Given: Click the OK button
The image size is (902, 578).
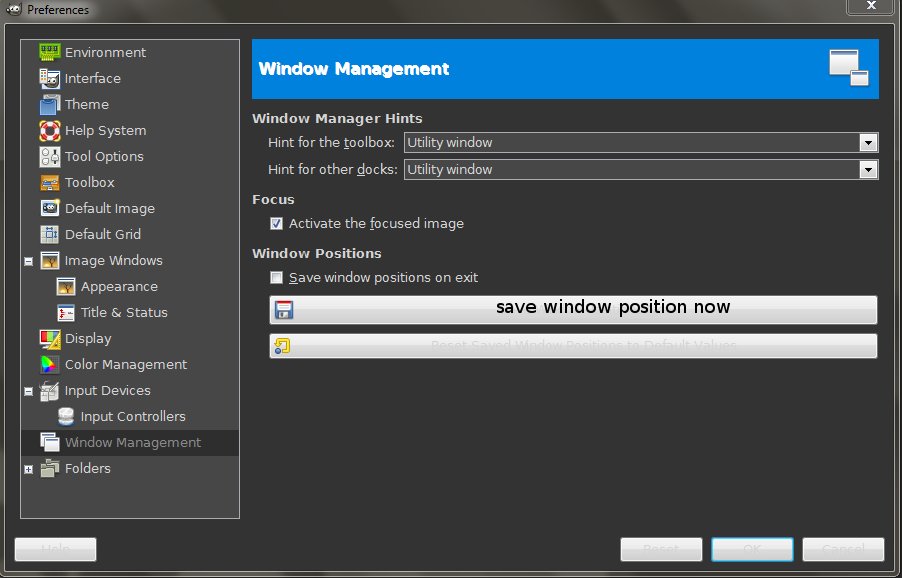Looking at the screenshot, I should click(x=751, y=549).
